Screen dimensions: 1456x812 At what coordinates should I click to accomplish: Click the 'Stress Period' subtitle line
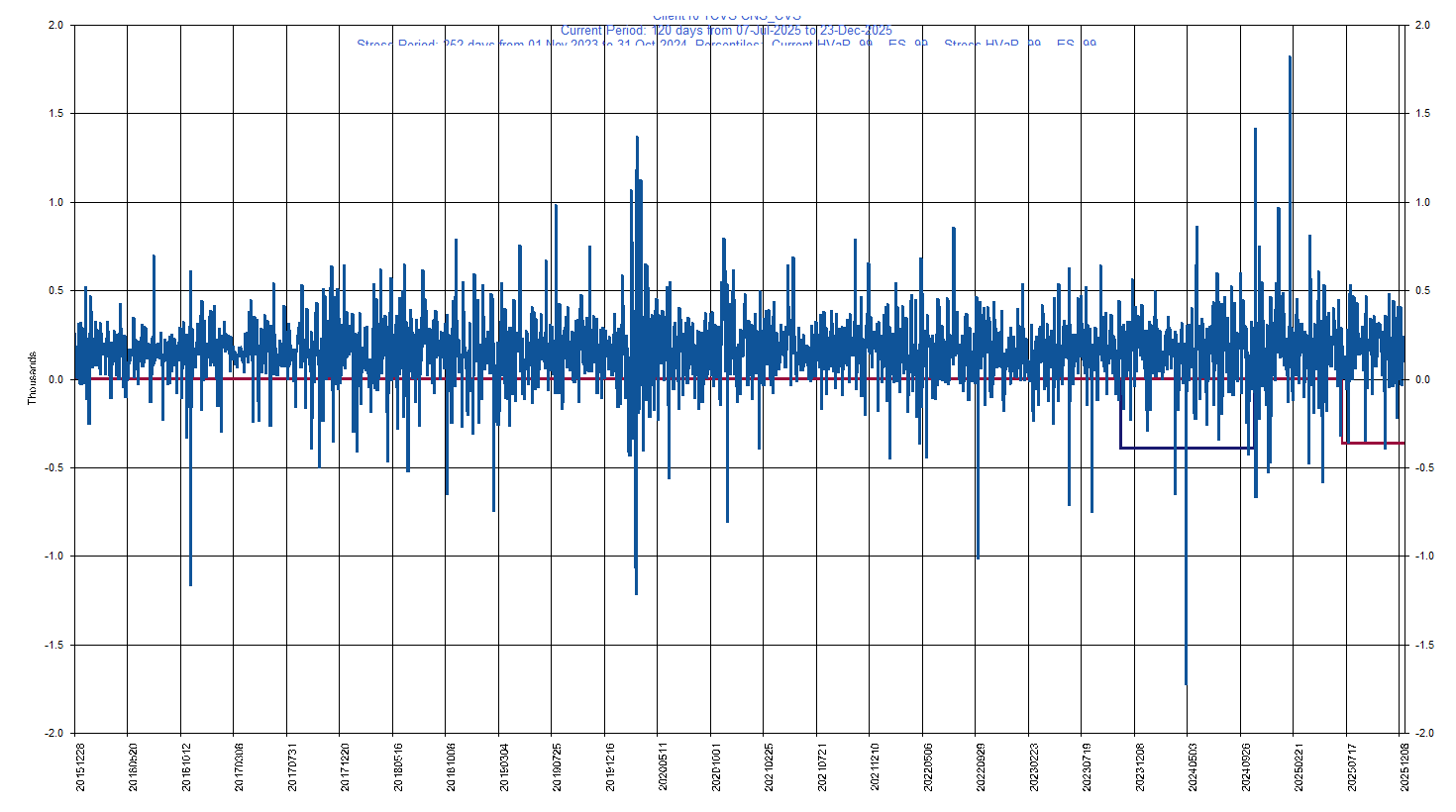click(726, 45)
